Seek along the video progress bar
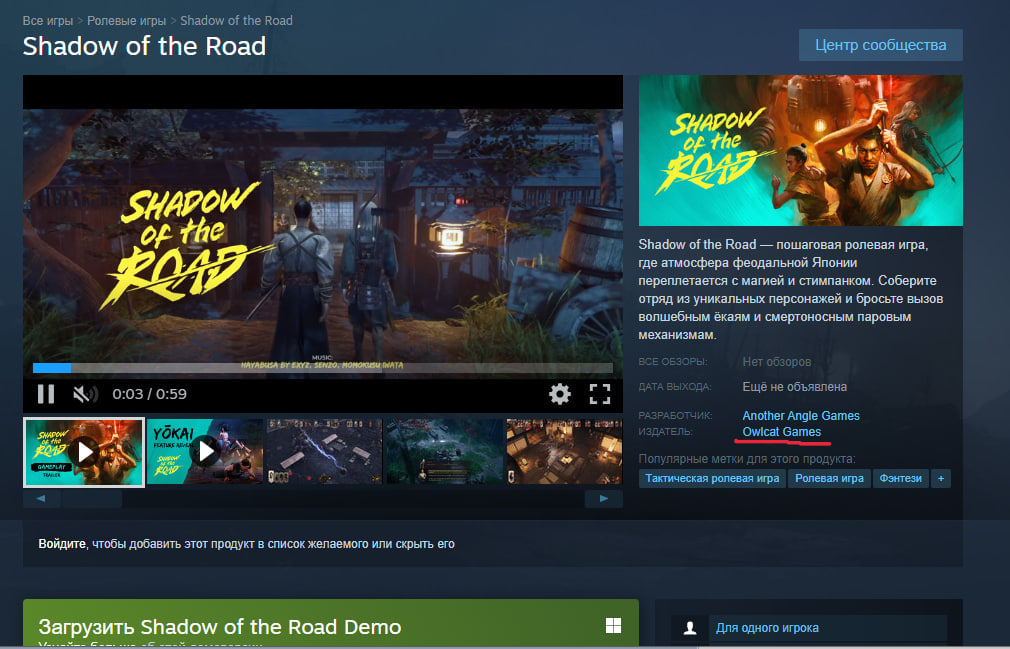 coord(323,368)
